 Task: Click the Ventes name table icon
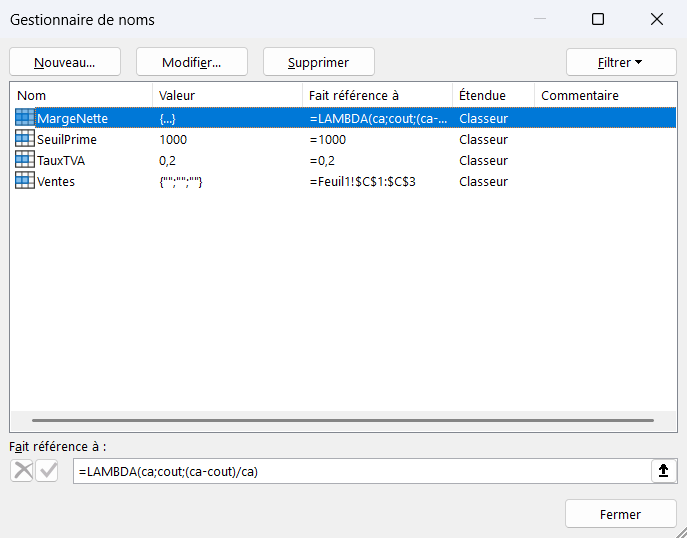pyautogui.click(x=25, y=181)
